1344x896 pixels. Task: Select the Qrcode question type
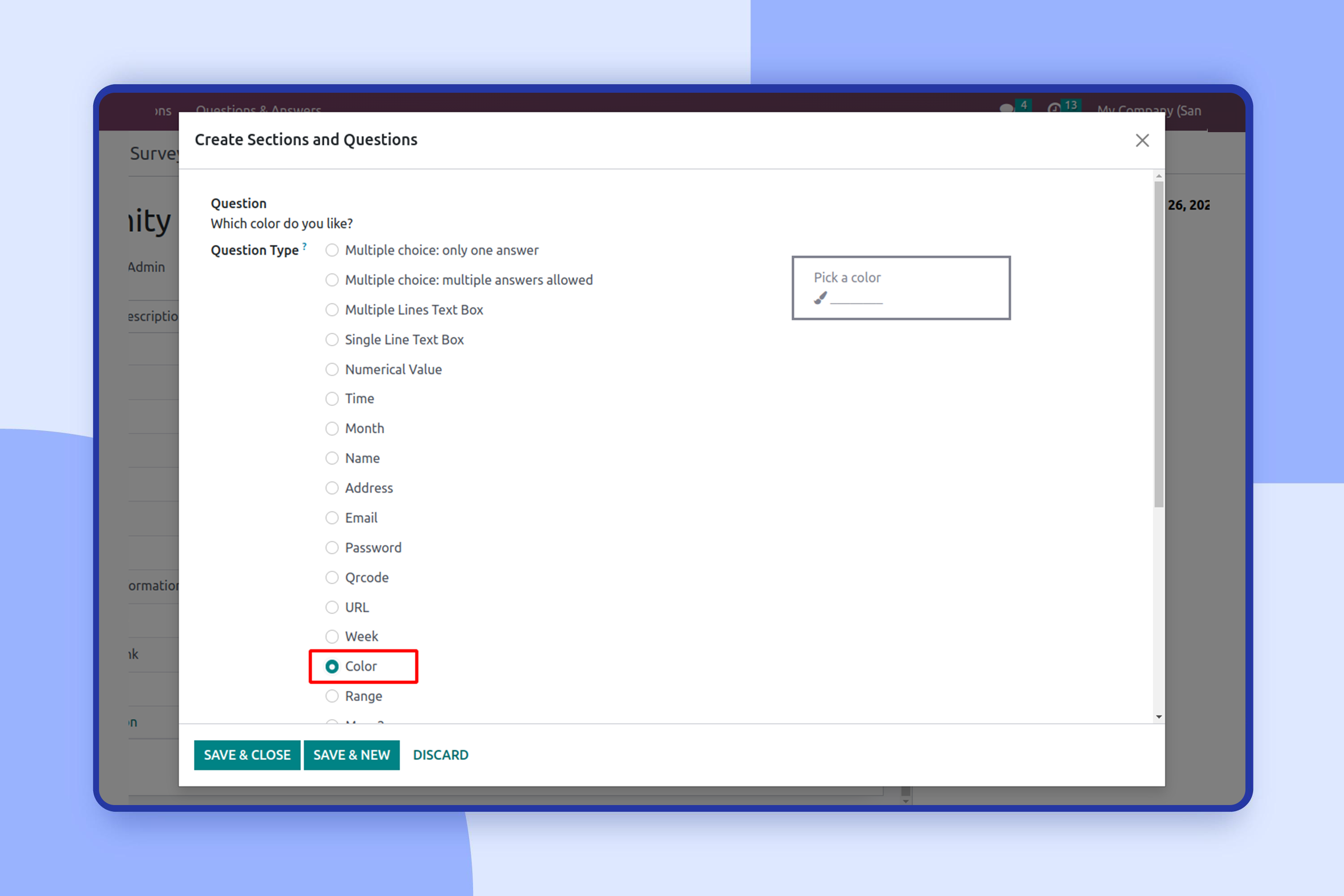pos(332,577)
